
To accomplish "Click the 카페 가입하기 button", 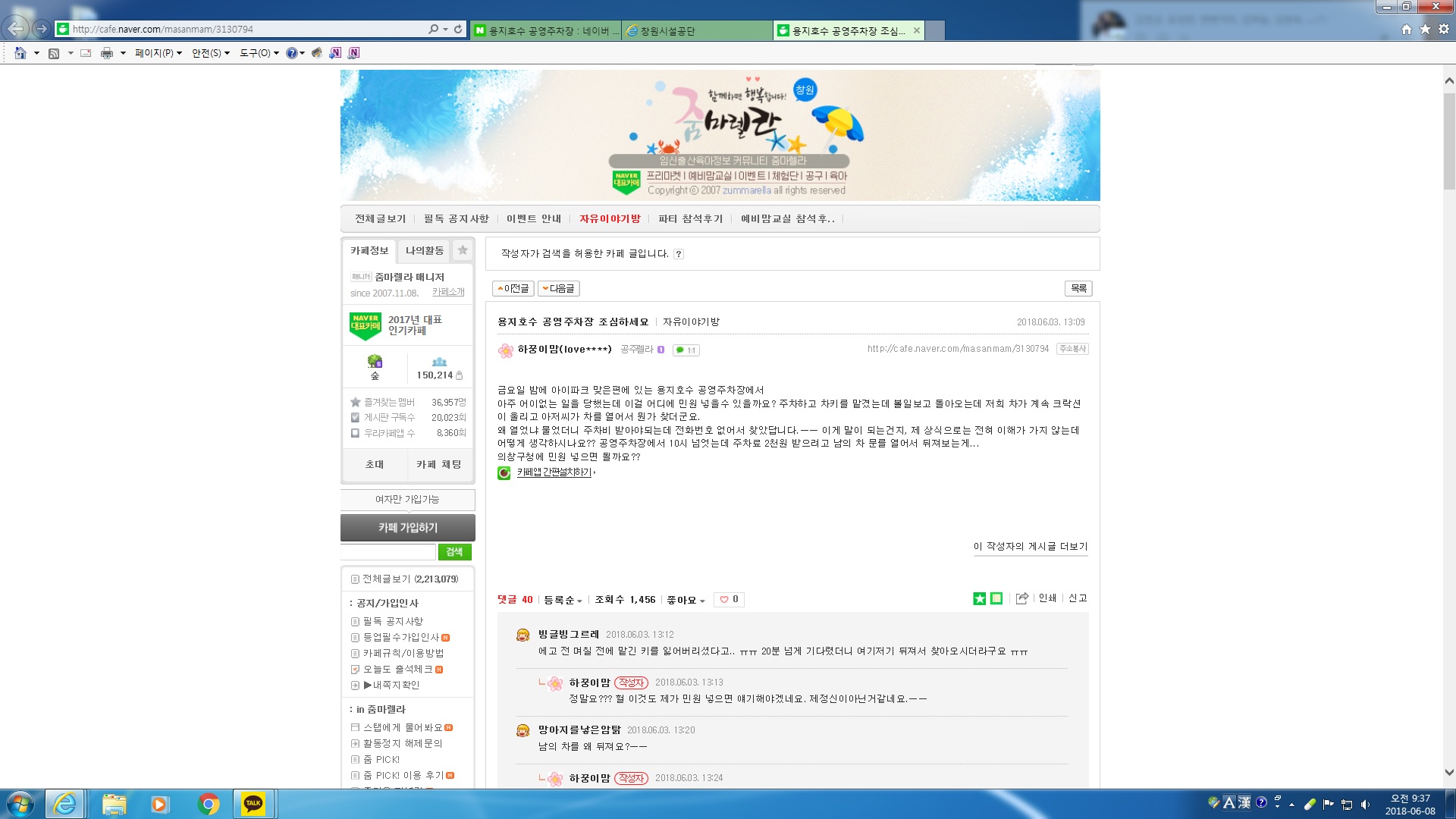I will [408, 527].
